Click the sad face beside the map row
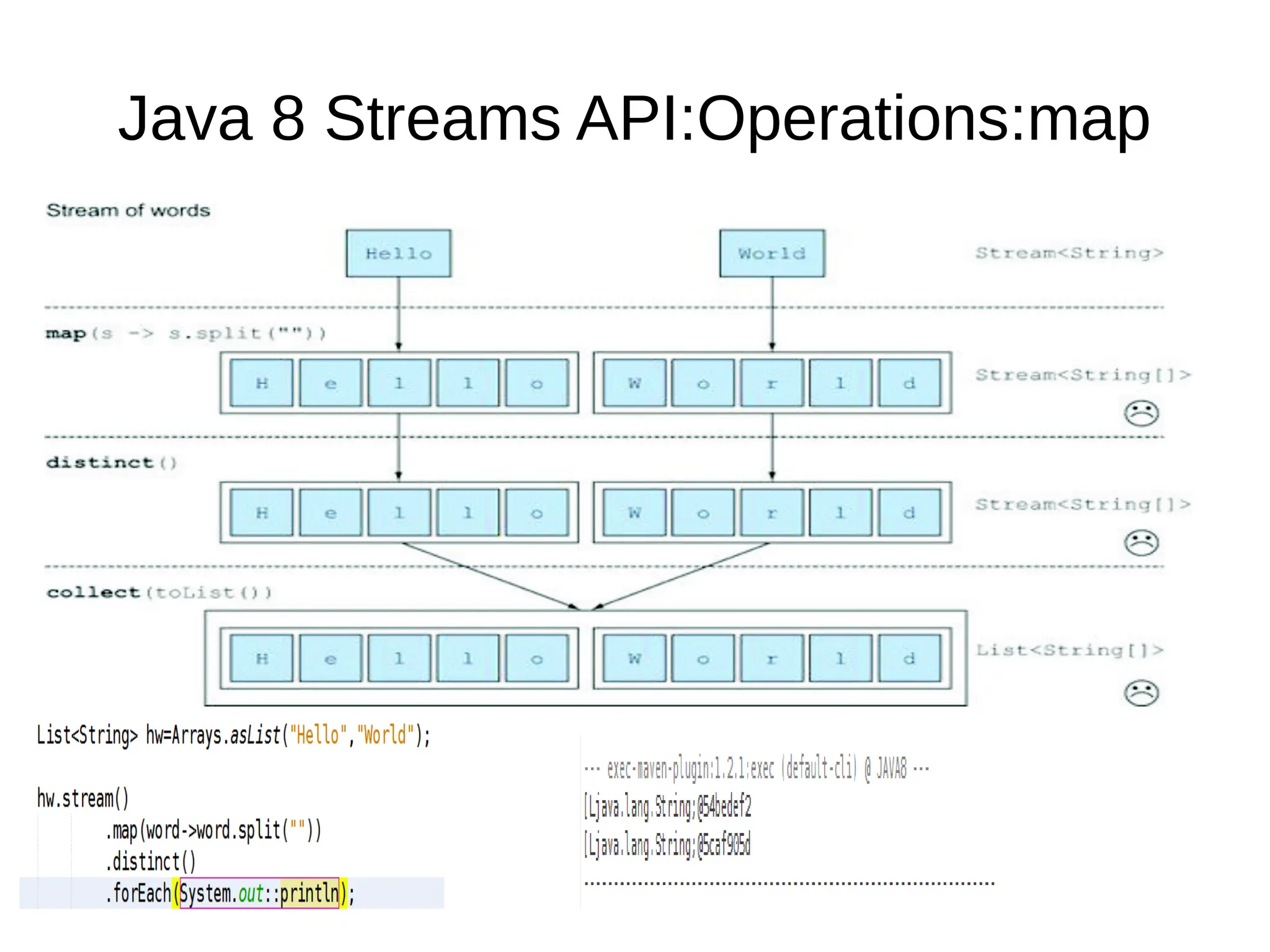Image resolution: width=1270 pixels, height=952 pixels. point(1141,413)
